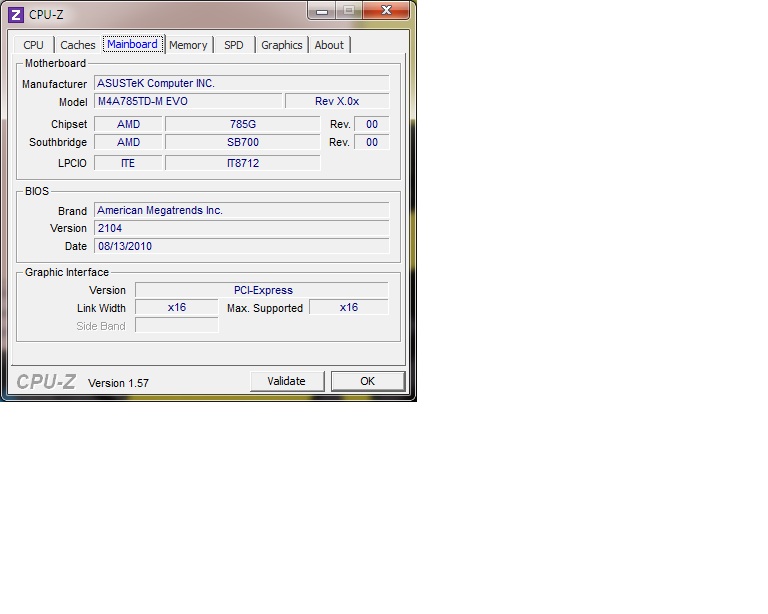Click the disabled maximize button in title bar
Image resolution: width=768 pixels, height=614 pixels.
[349, 11]
